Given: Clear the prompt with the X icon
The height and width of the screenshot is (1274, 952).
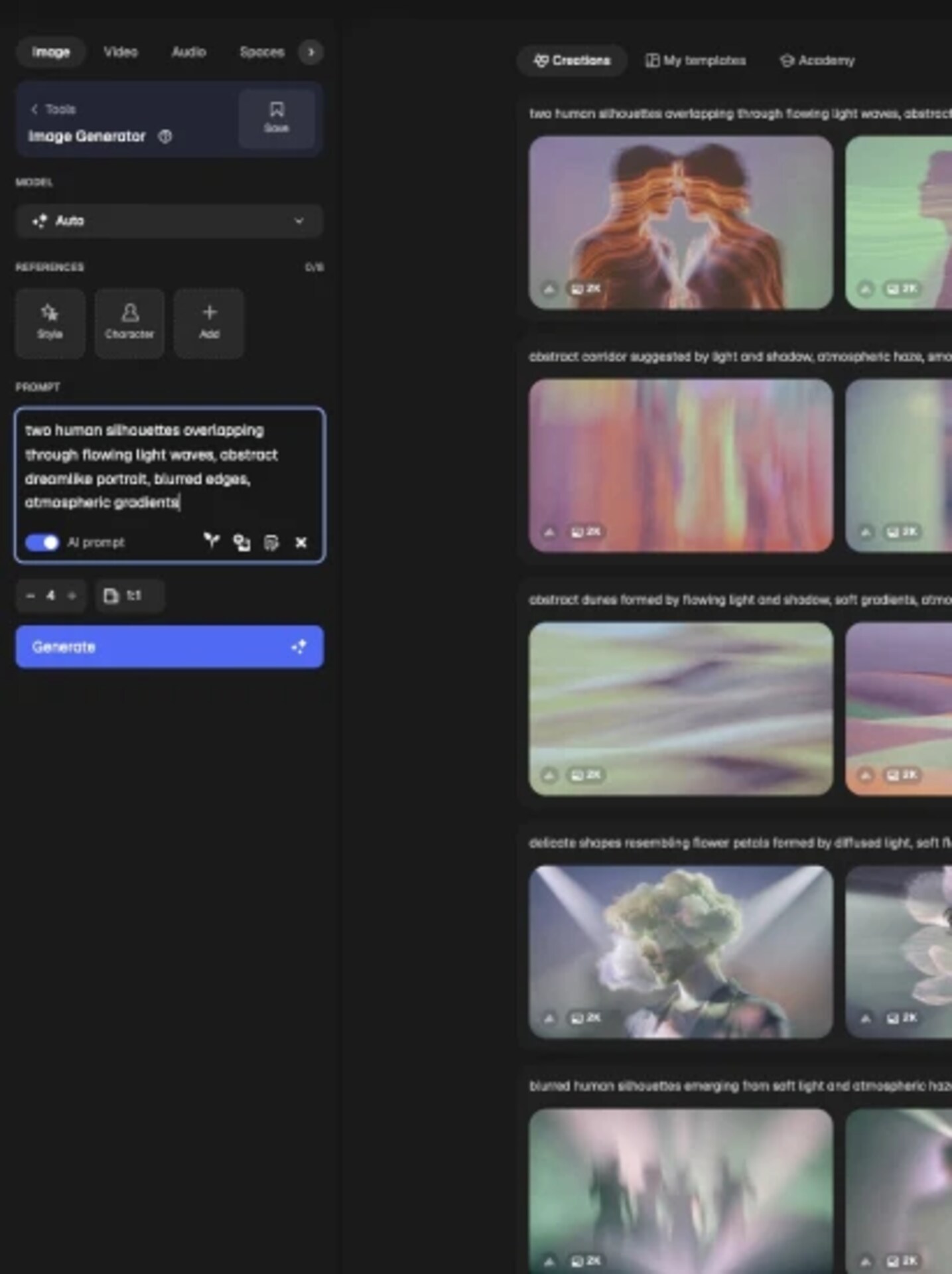Looking at the screenshot, I should (x=301, y=543).
